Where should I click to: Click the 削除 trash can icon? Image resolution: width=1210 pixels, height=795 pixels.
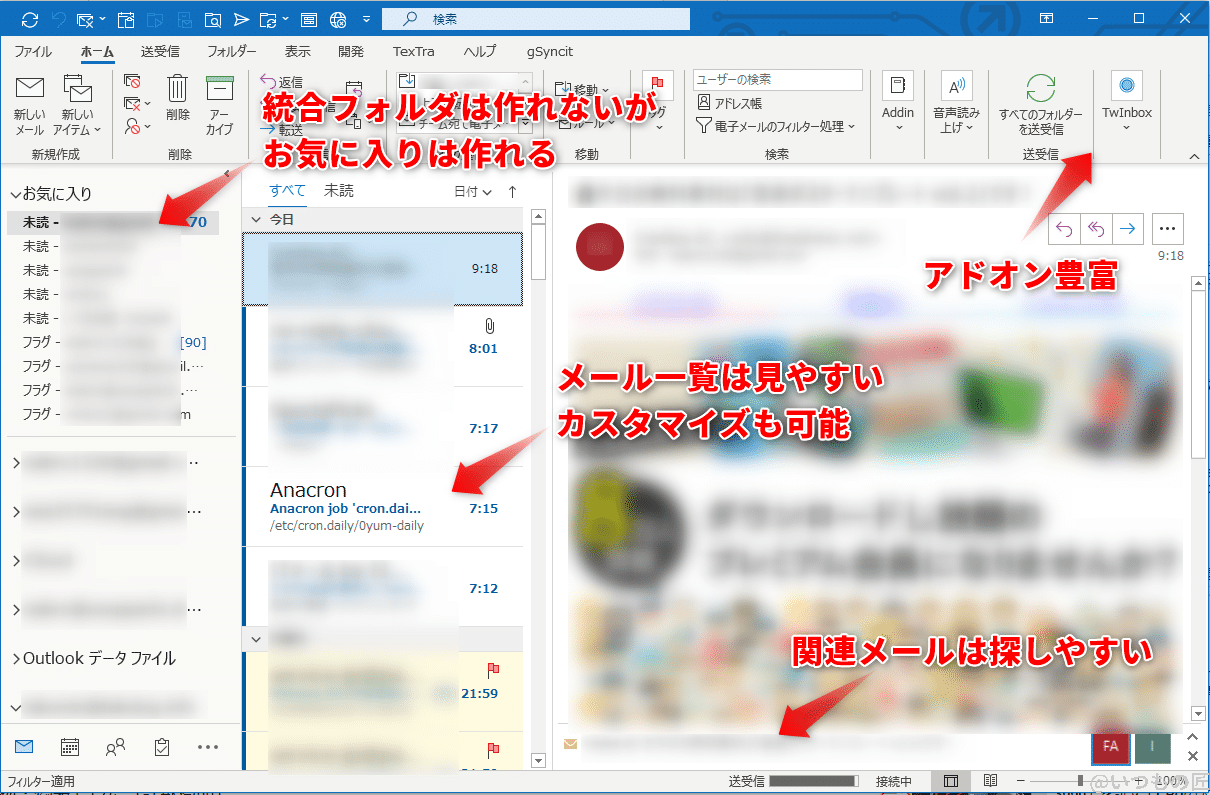point(178,97)
